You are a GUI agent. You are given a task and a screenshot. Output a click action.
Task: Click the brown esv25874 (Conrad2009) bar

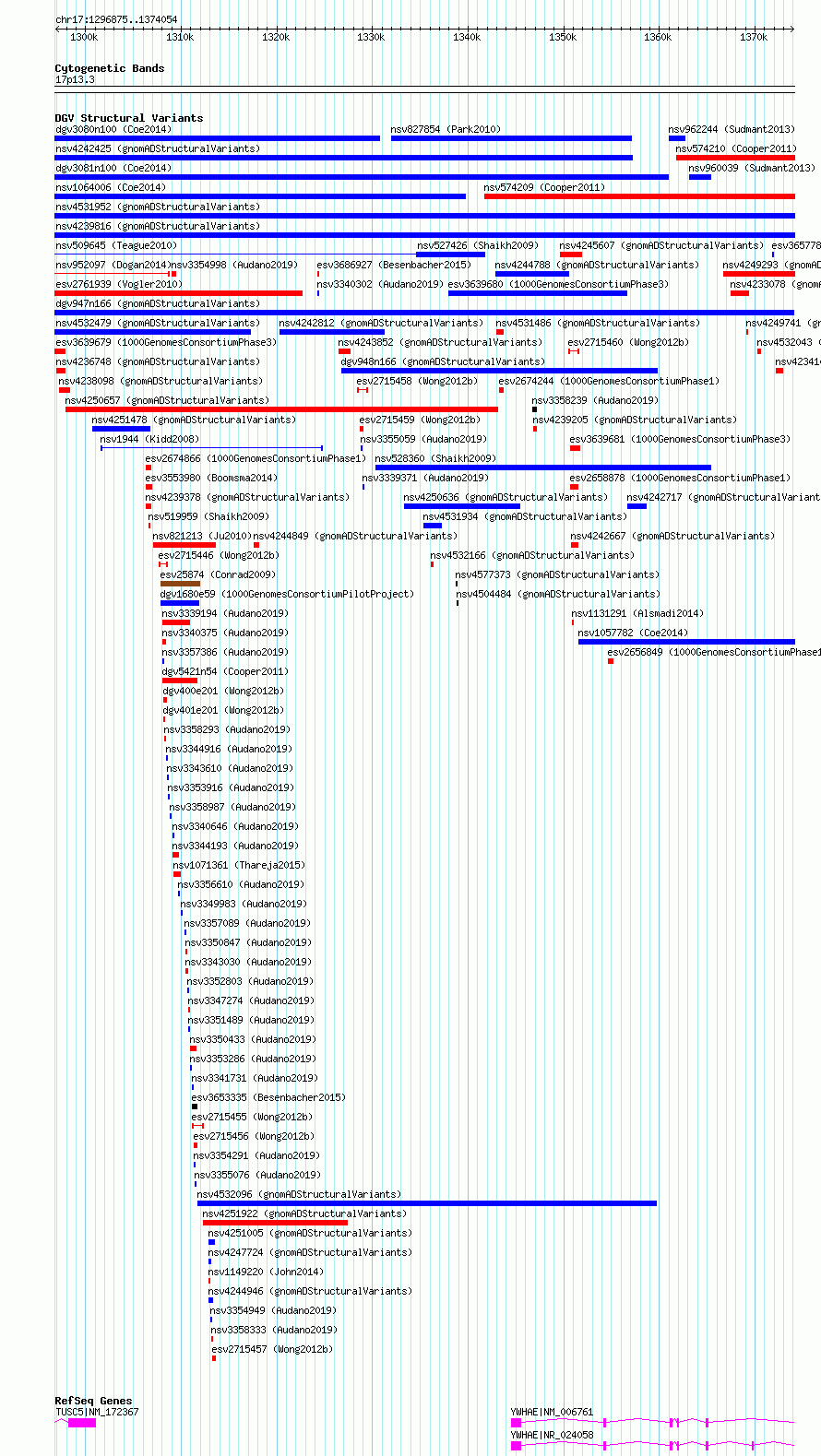point(180,584)
